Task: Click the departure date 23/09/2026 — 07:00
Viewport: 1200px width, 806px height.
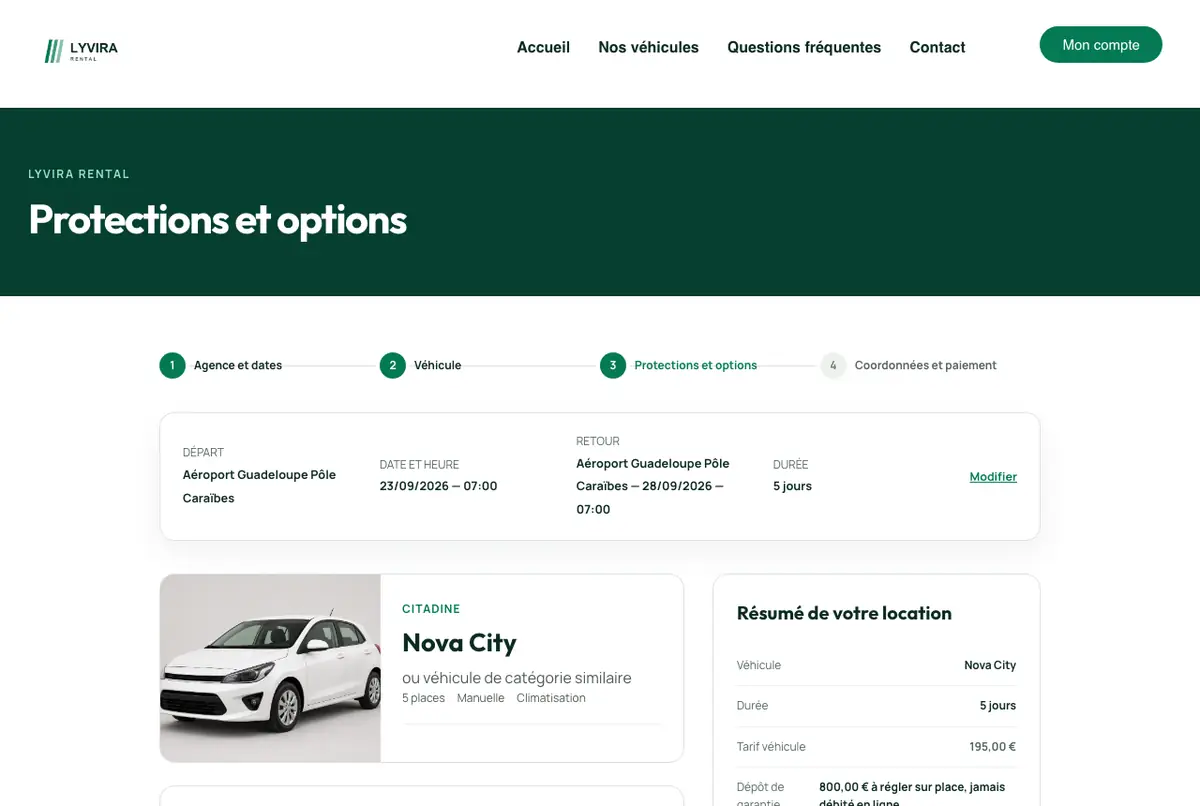Action: tap(438, 486)
